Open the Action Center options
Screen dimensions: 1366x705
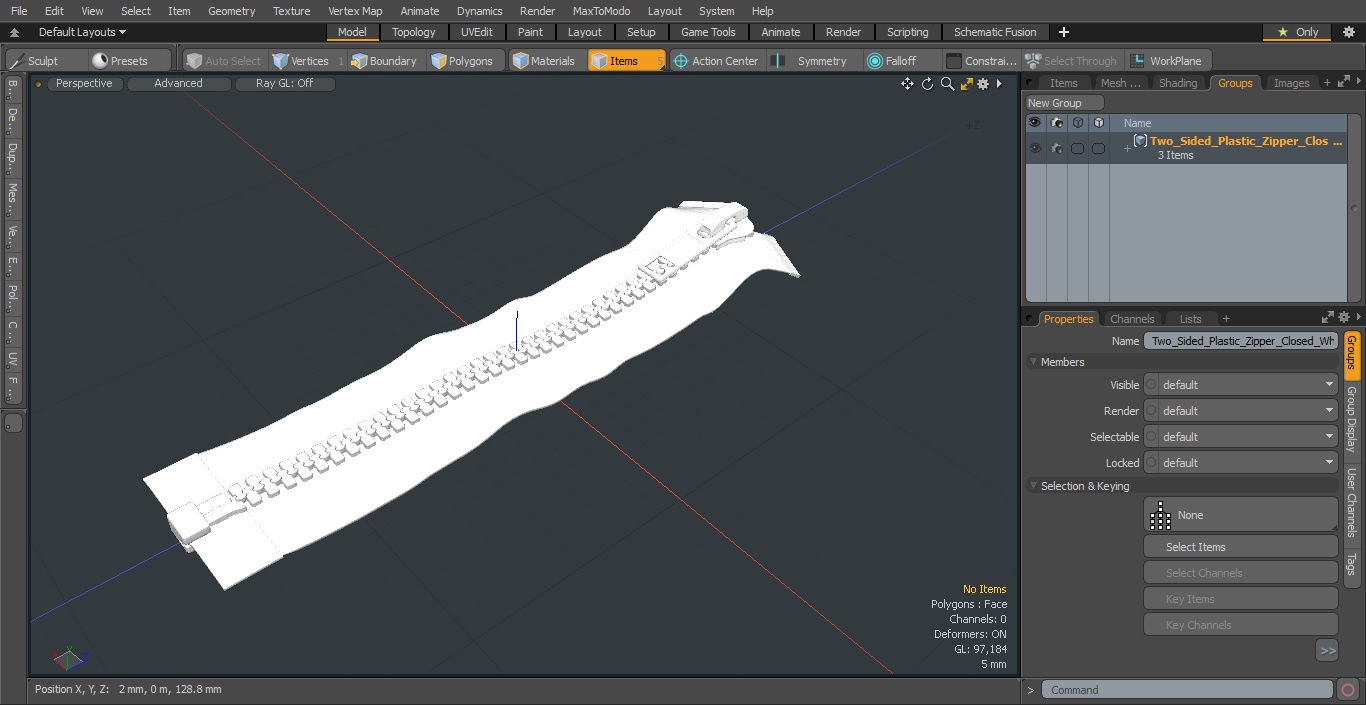coord(716,61)
